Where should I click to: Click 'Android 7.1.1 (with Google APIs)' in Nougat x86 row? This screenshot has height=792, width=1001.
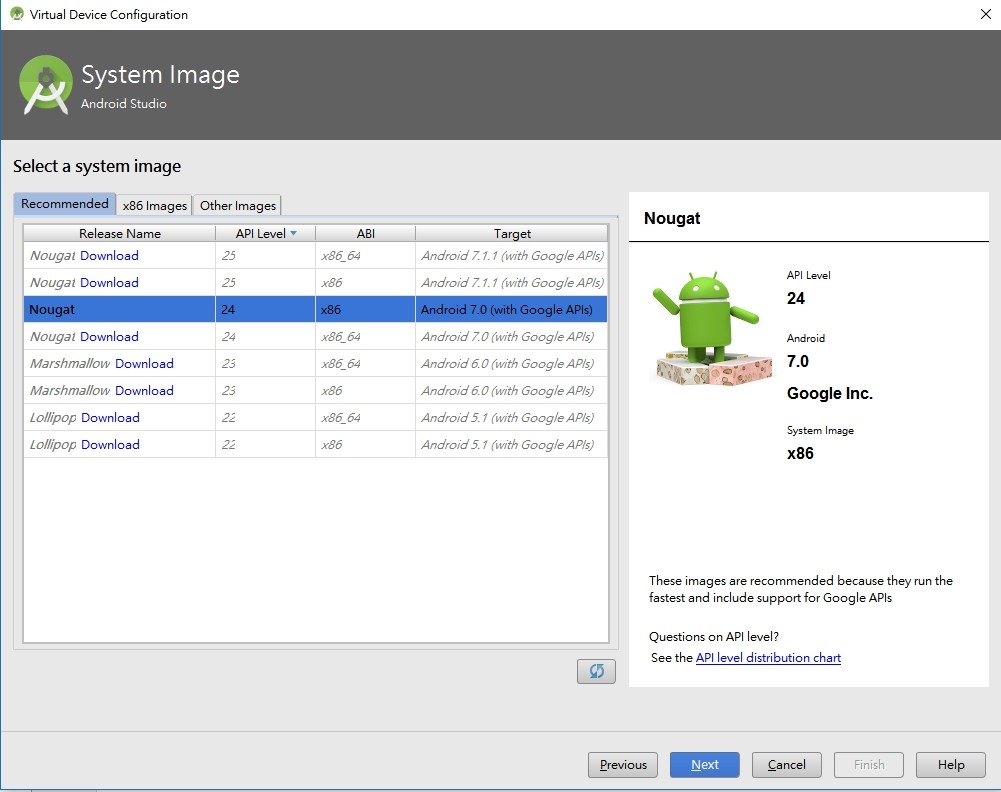pos(513,282)
